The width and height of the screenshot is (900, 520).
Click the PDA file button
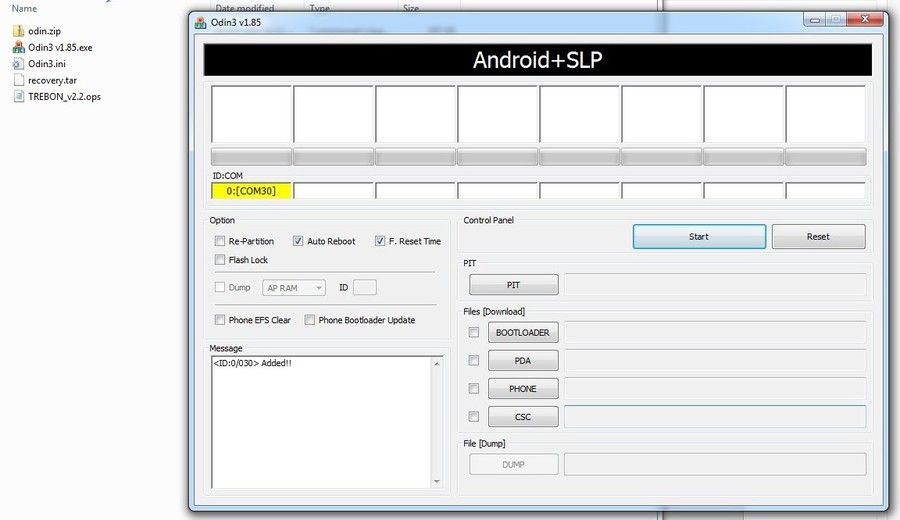(523, 360)
